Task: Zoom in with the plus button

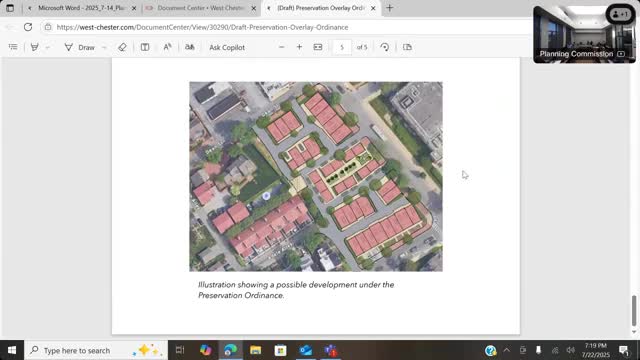Action: pos(299,47)
